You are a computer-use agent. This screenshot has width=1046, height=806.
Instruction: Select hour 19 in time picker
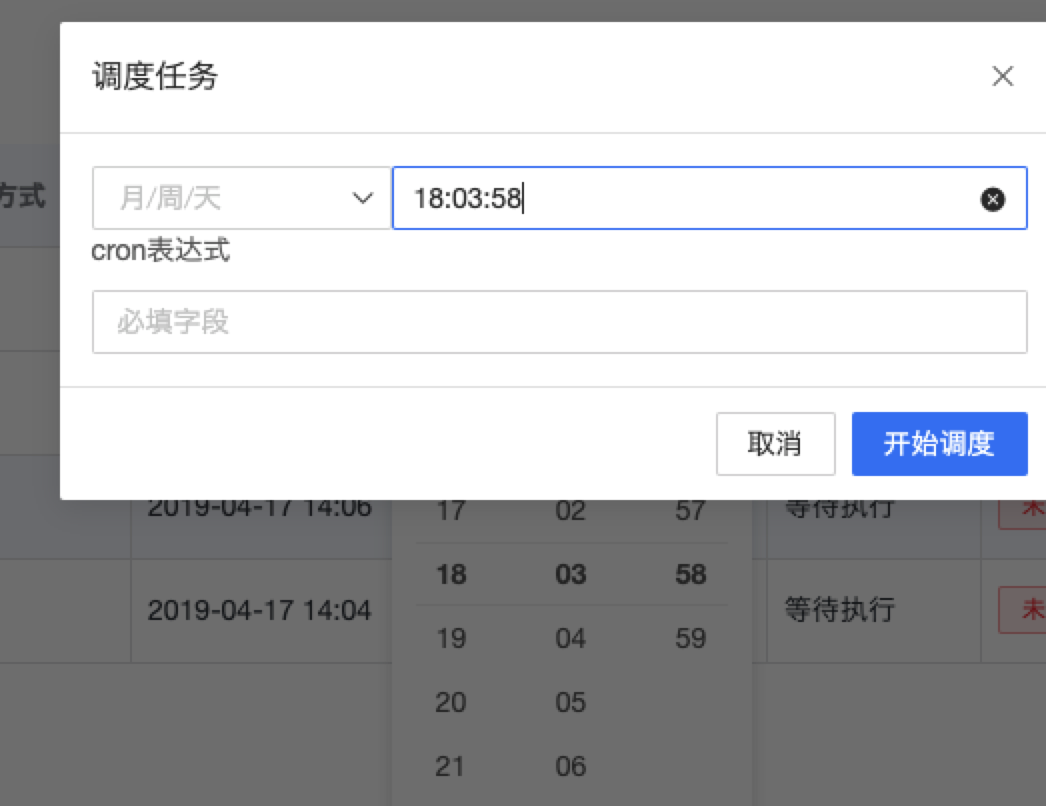(451, 638)
